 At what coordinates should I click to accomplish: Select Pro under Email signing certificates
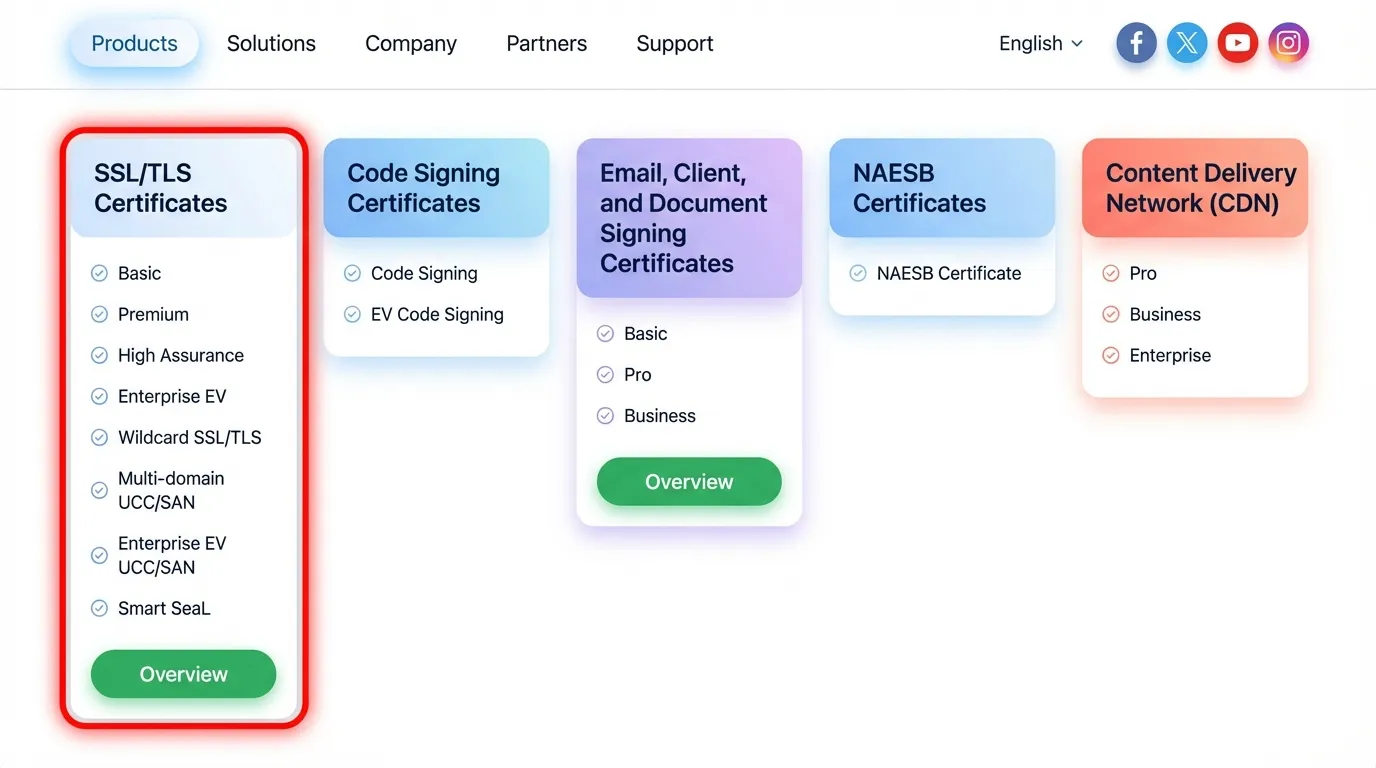(x=637, y=374)
